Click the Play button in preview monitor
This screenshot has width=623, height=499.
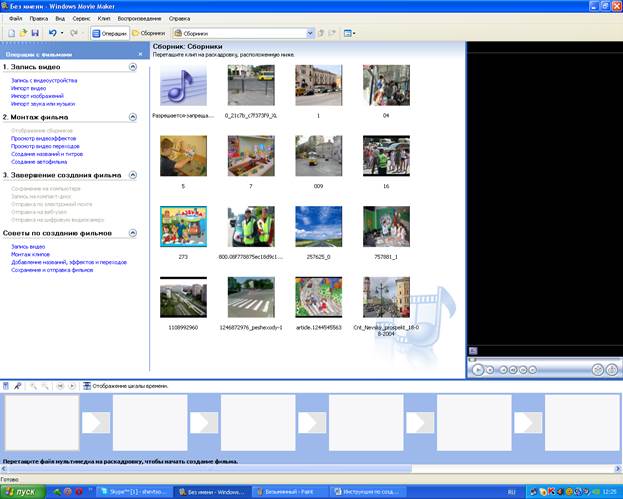coord(478,370)
